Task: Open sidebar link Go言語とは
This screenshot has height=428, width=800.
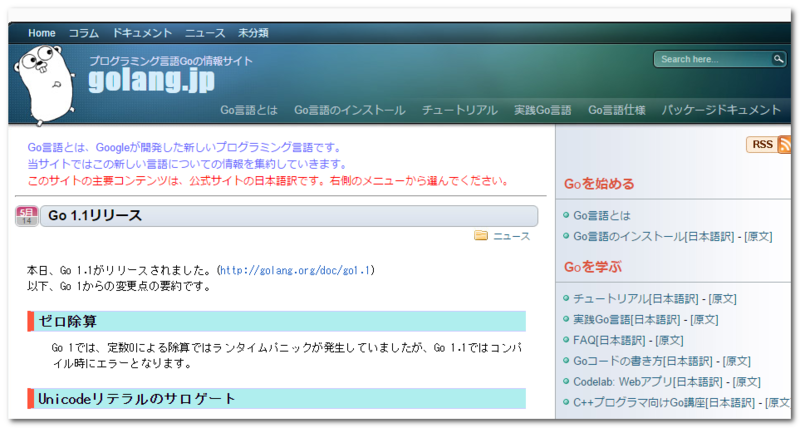Action: [602, 216]
